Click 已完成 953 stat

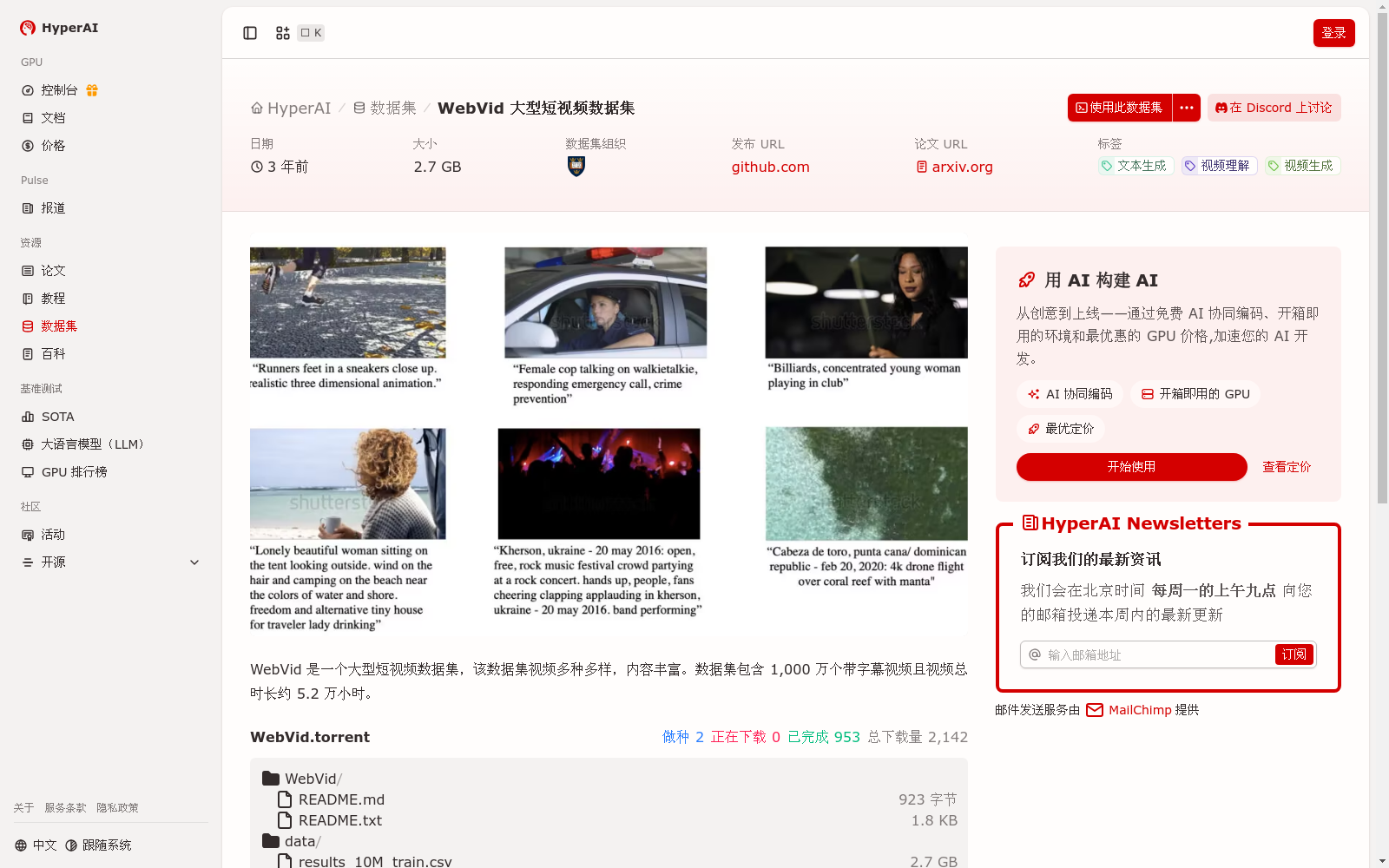point(824,737)
